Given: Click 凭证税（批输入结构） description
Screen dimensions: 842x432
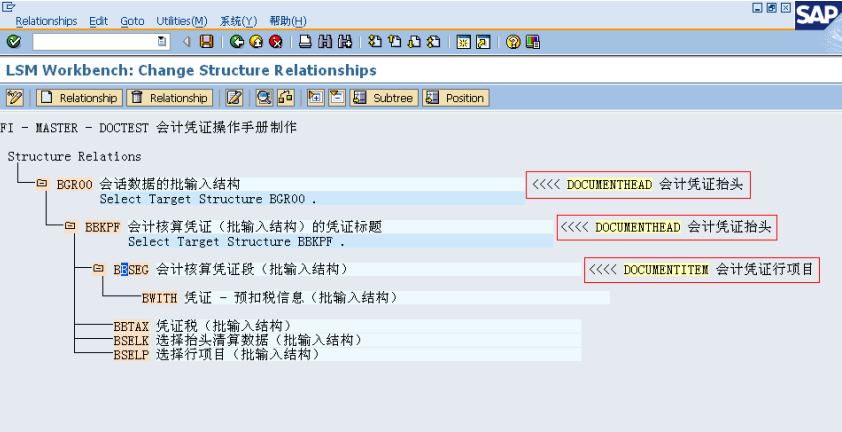Looking at the screenshot, I should (x=224, y=326).
